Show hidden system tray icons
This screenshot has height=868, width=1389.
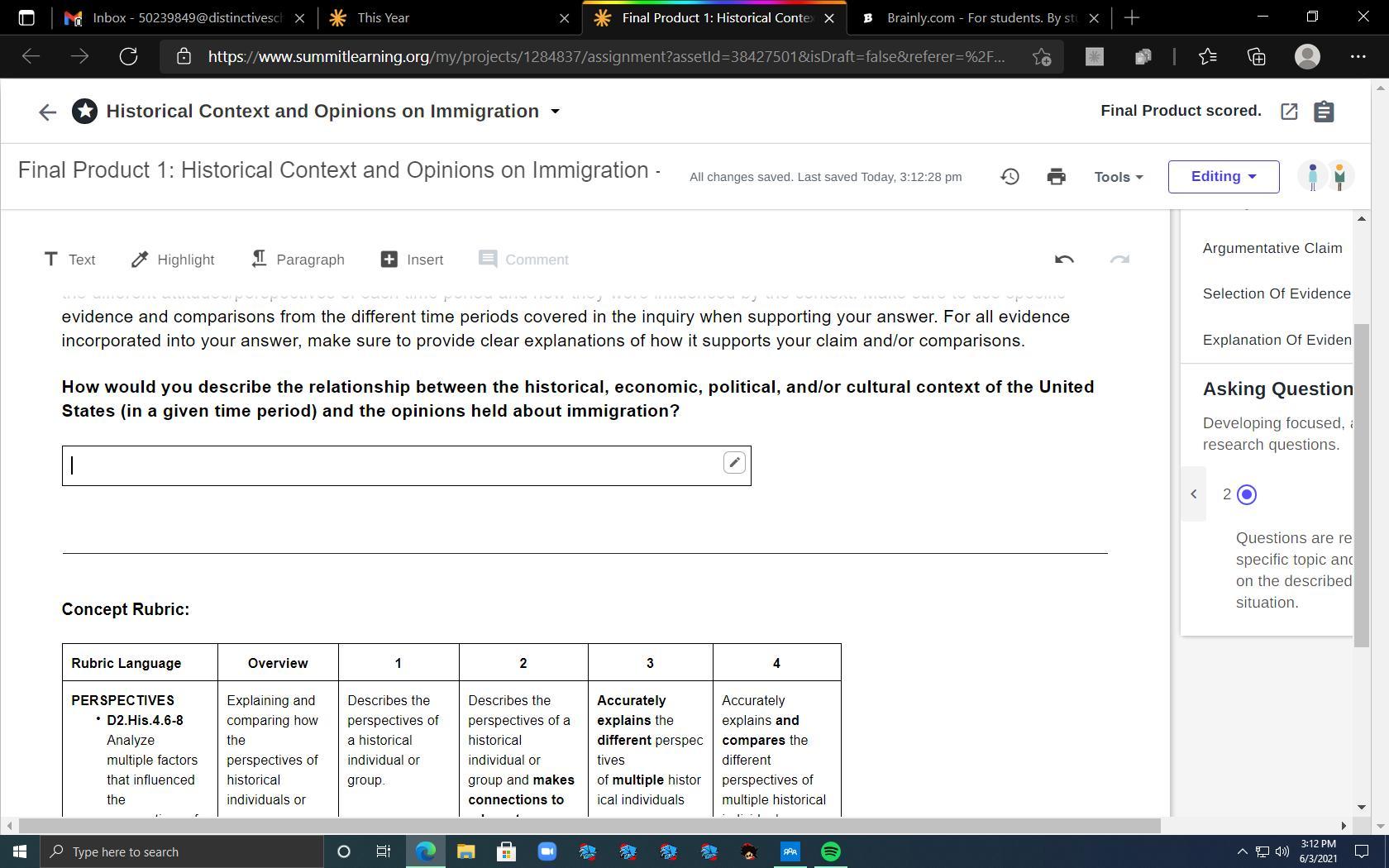click(x=1242, y=851)
